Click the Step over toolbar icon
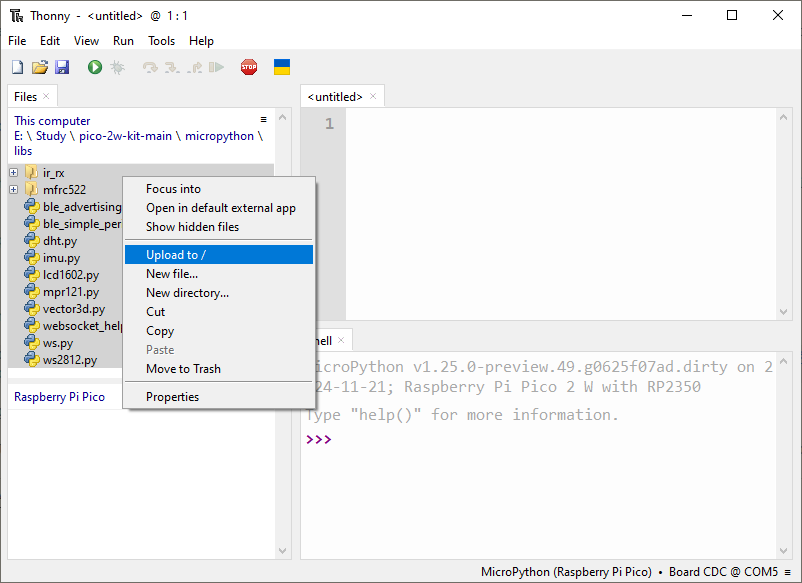This screenshot has height=583, width=802. 150,67
